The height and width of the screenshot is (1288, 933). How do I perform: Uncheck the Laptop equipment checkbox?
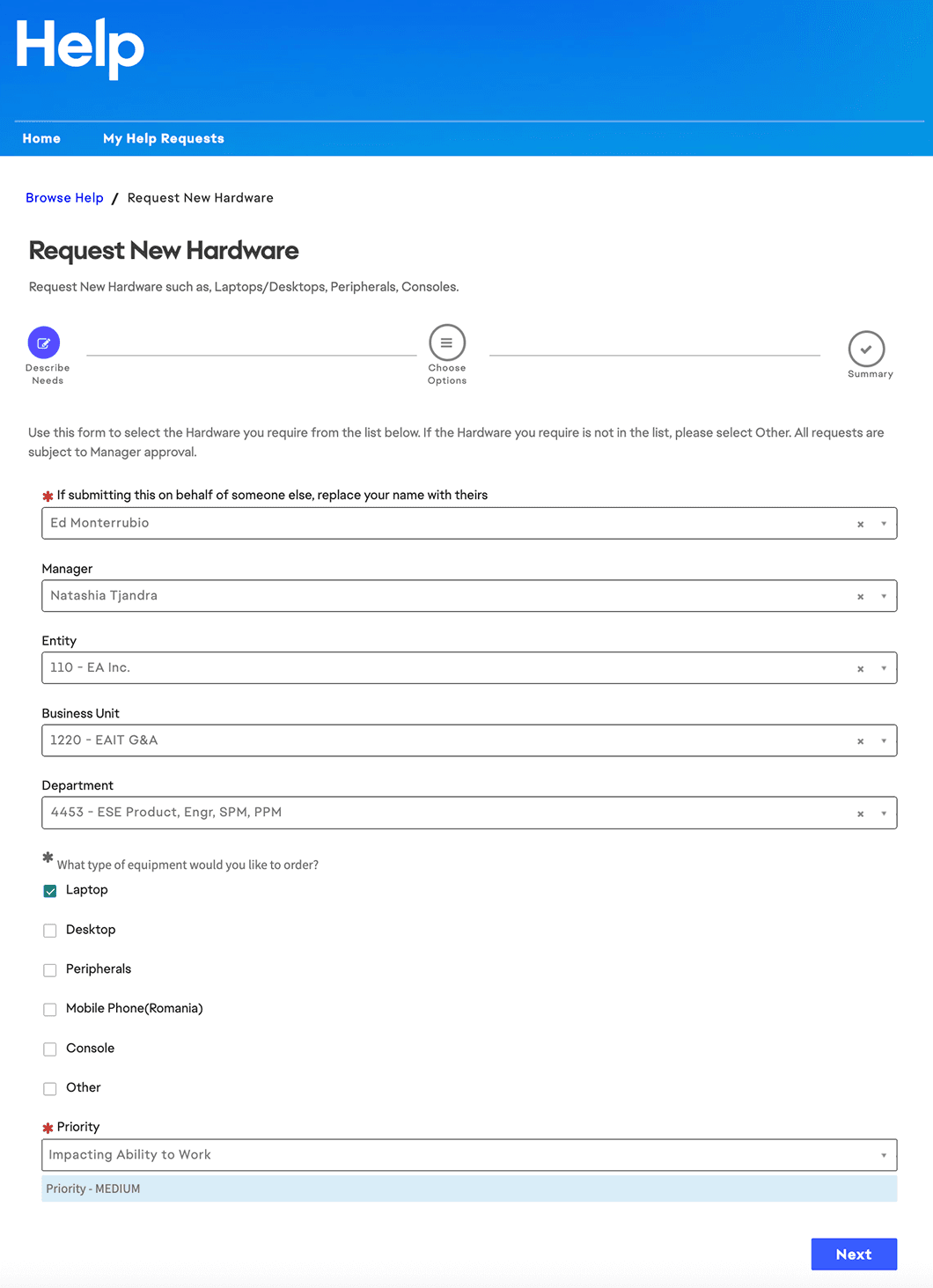49,891
